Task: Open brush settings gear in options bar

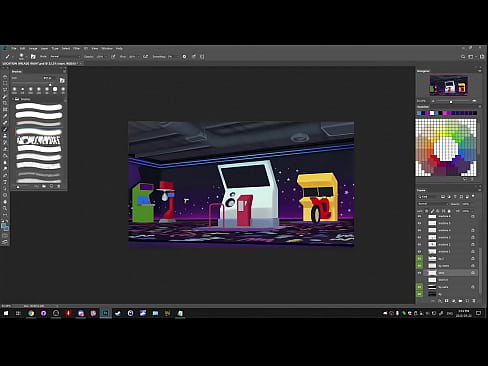Action: click(184, 57)
